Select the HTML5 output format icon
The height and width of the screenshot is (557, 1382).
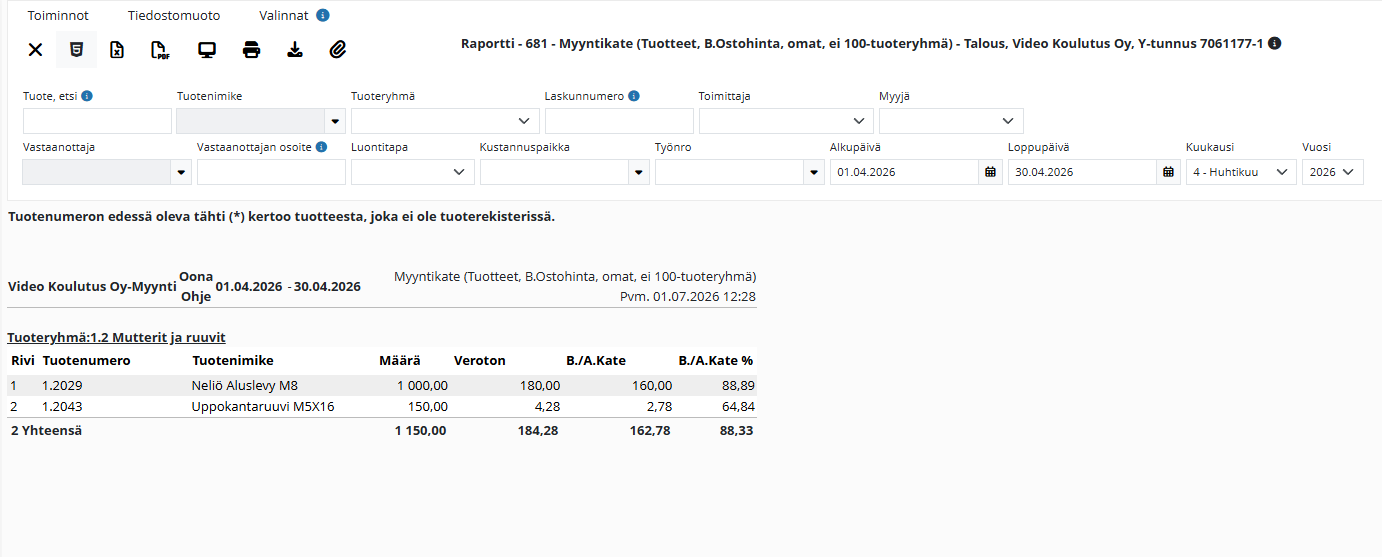coord(76,50)
